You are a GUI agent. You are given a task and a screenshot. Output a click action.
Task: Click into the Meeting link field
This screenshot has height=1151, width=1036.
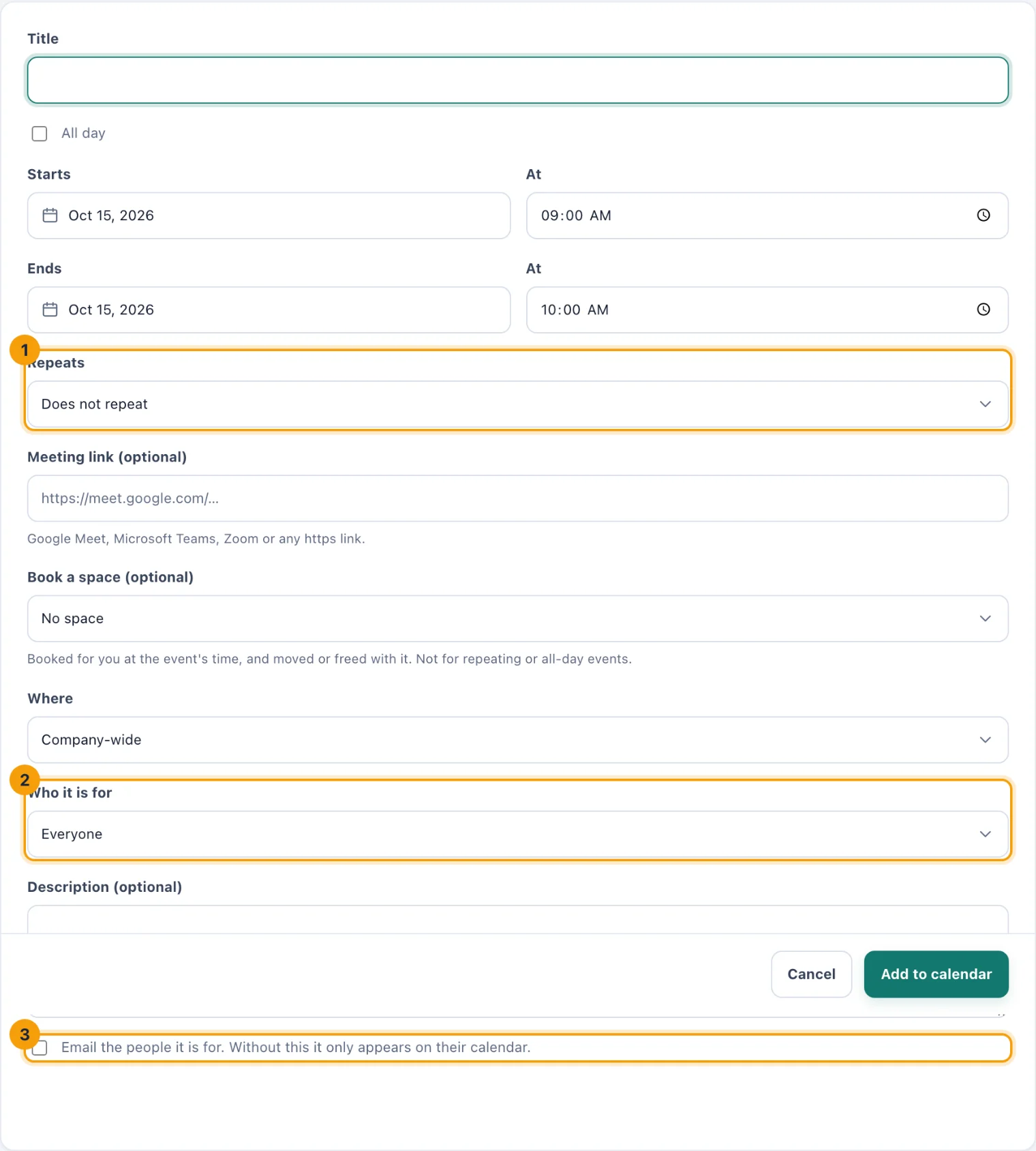(x=517, y=498)
